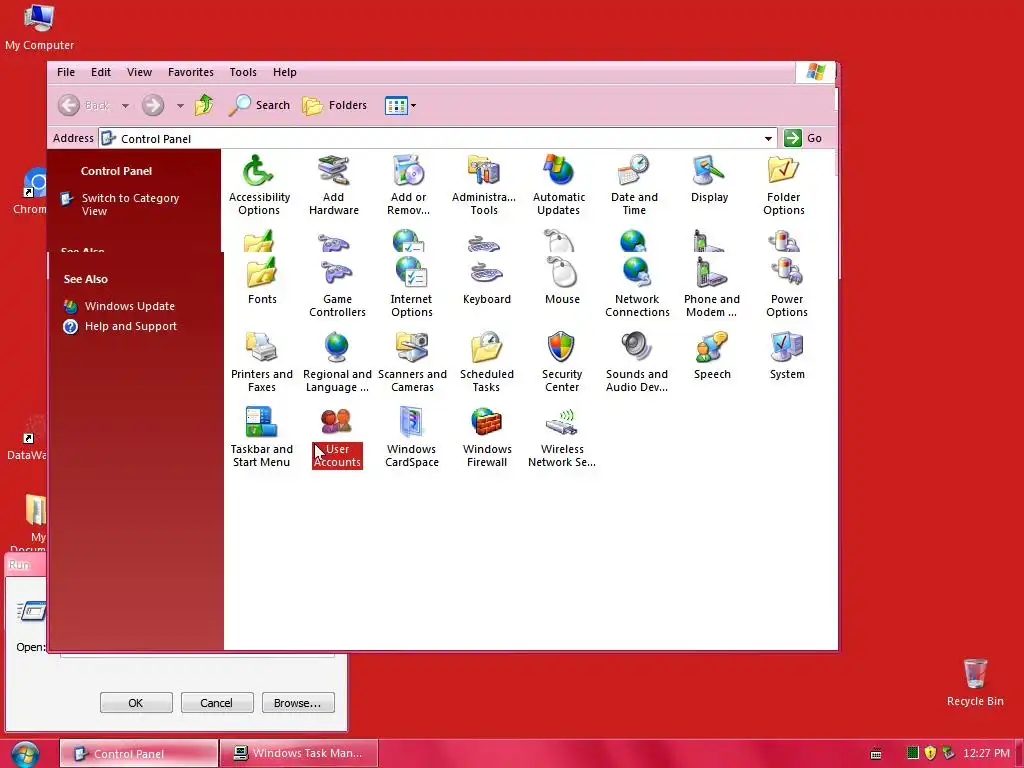
Task: Click the Control Panel taskbar button
Action: [138, 753]
